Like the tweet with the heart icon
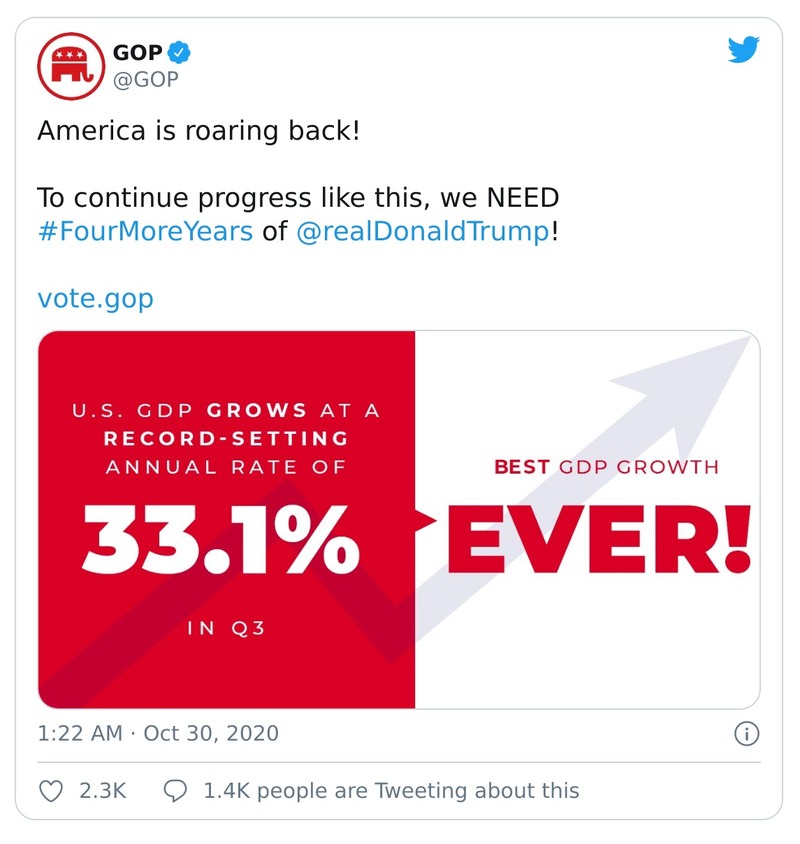Viewport: 800px width, 844px height. (x=51, y=790)
